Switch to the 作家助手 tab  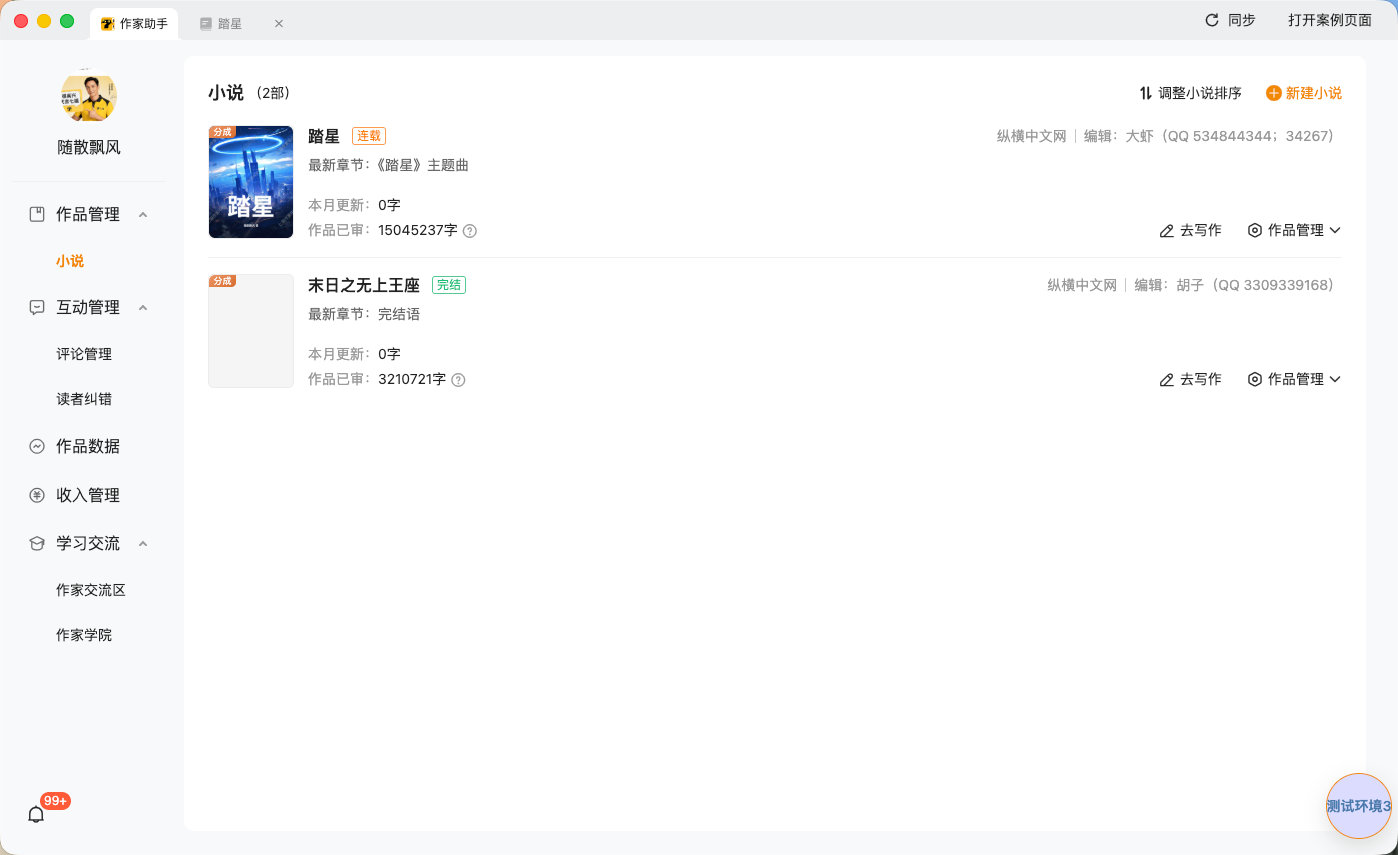pyautogui.click(x=134, y=23)
